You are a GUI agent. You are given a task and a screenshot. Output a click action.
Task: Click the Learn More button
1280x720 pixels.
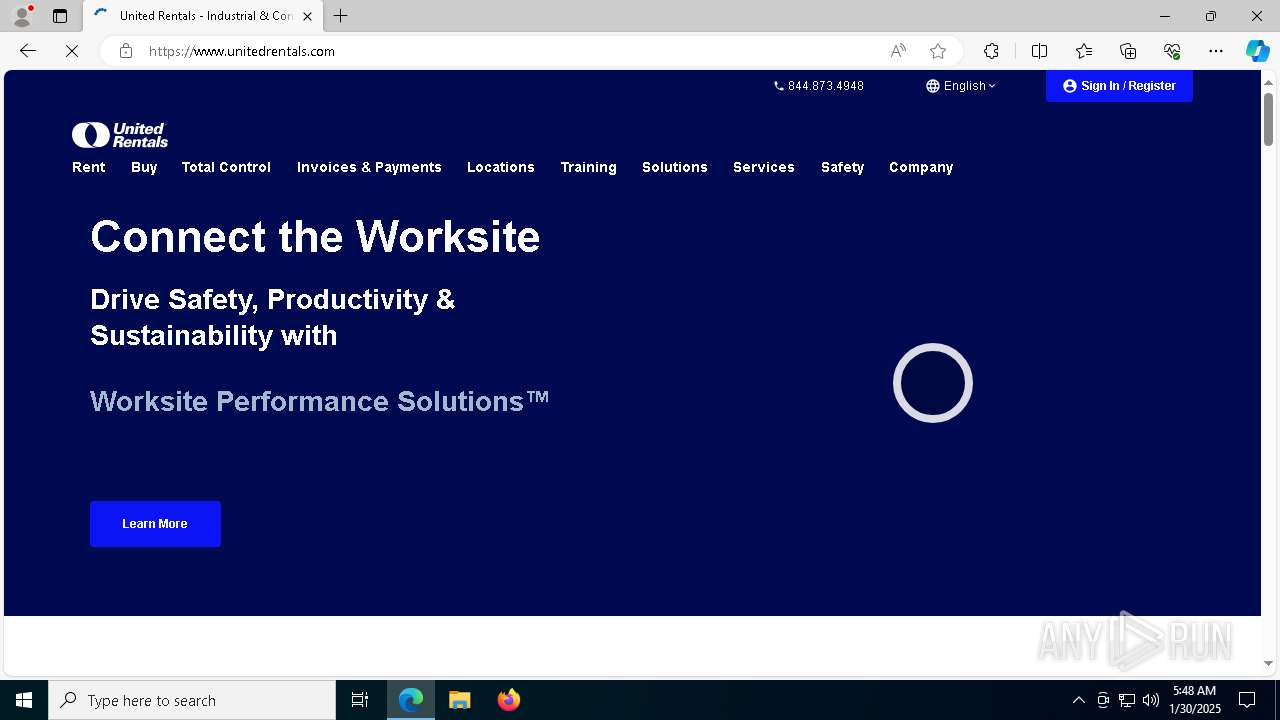click(155, 524)
